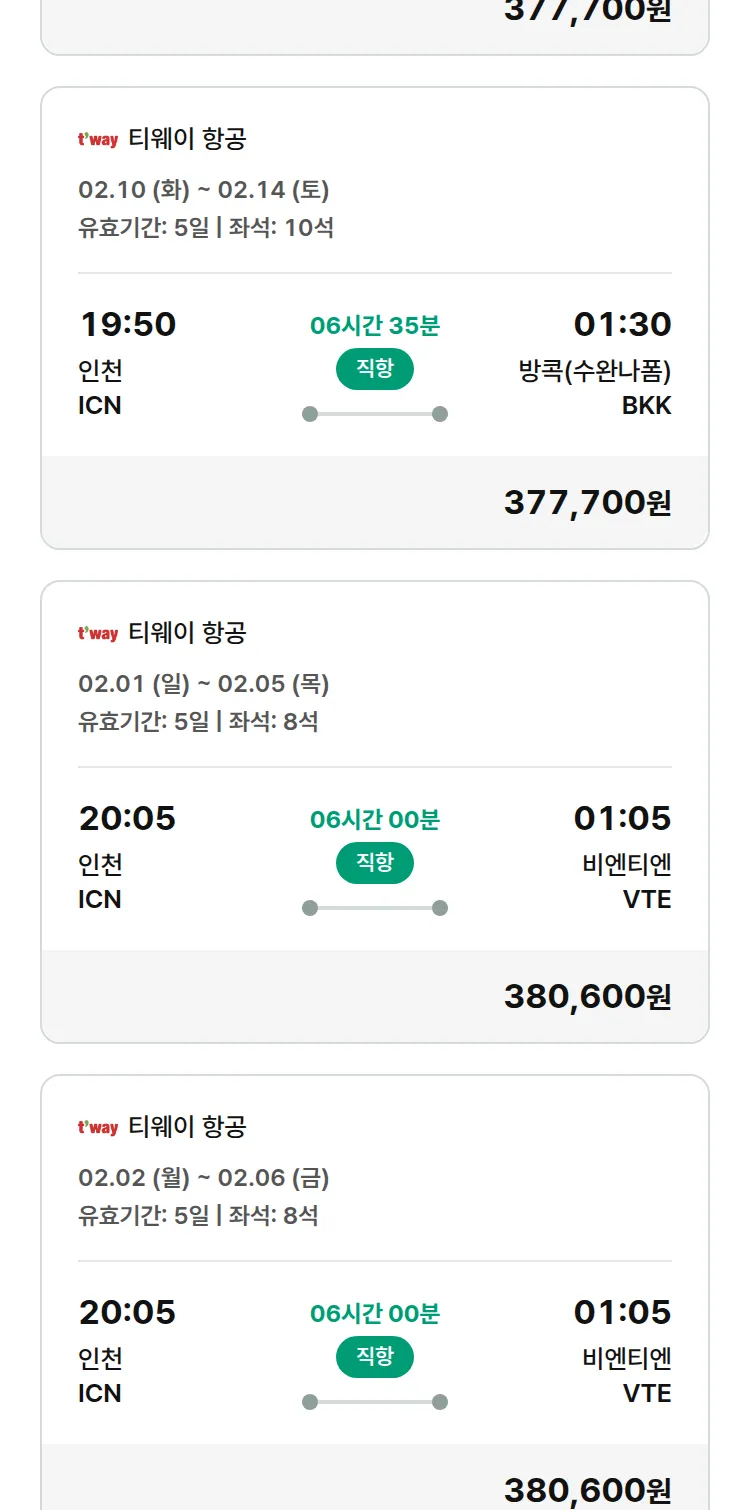This screenshot has height=1510, width=750.
Task: Click 직항 badge on the 02.01~02.05 flight
Action: coord(374,863)
